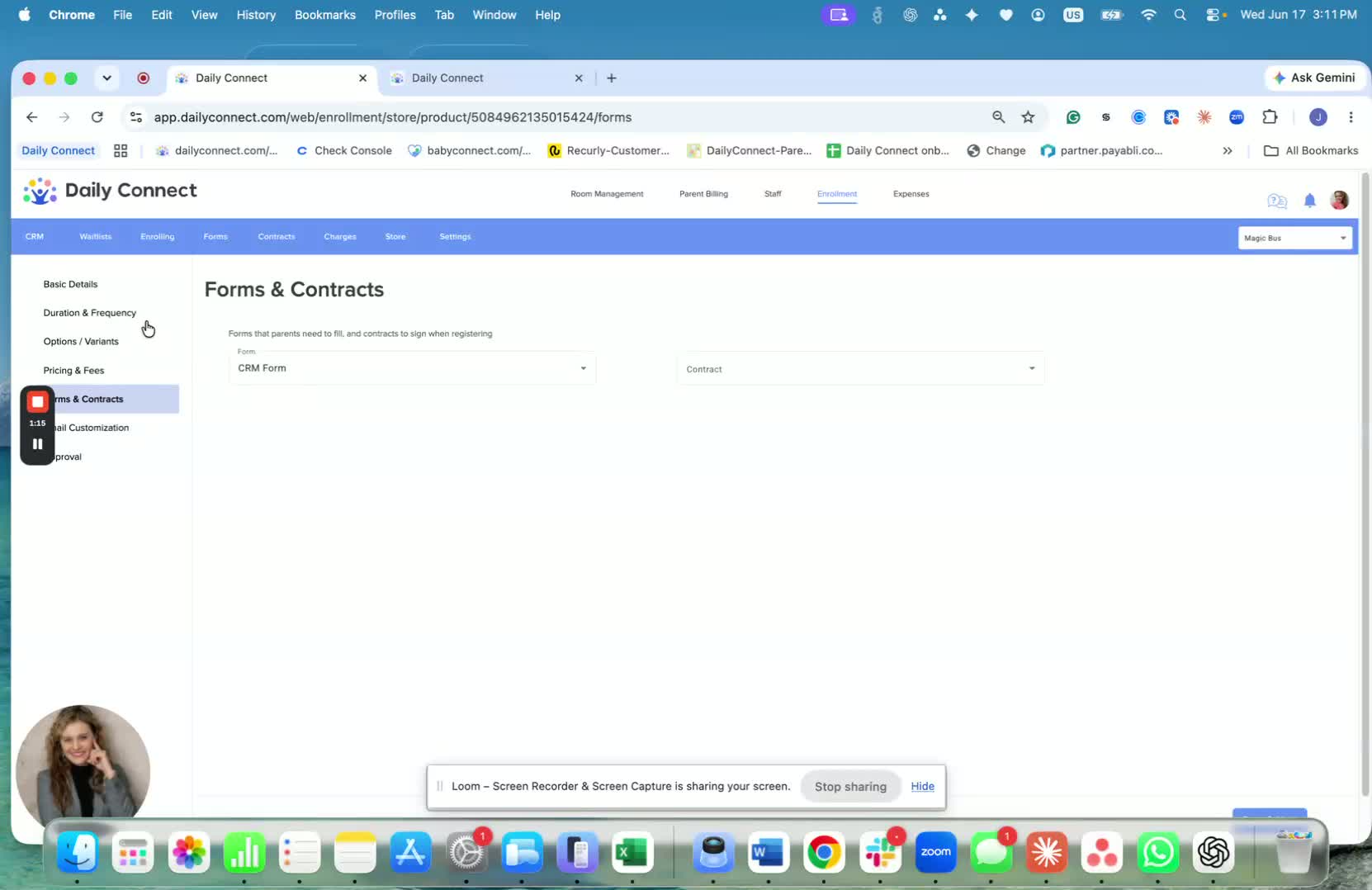Open the Form dropdown showing CRM Form
Screen dimensions: 1372x890
pyautogui.click(x=412, y=367)
